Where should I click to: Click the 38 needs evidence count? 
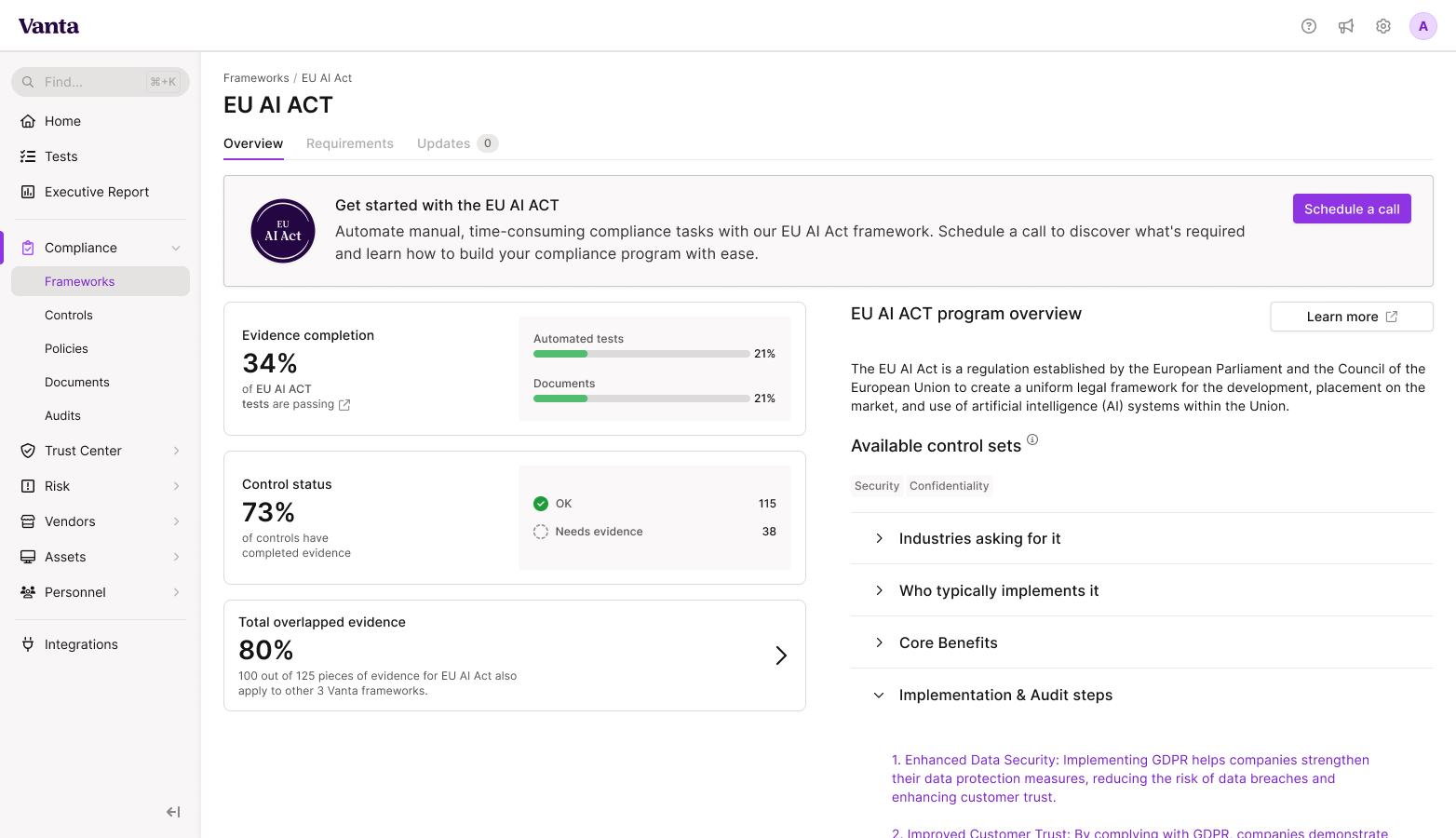[769, 532]
